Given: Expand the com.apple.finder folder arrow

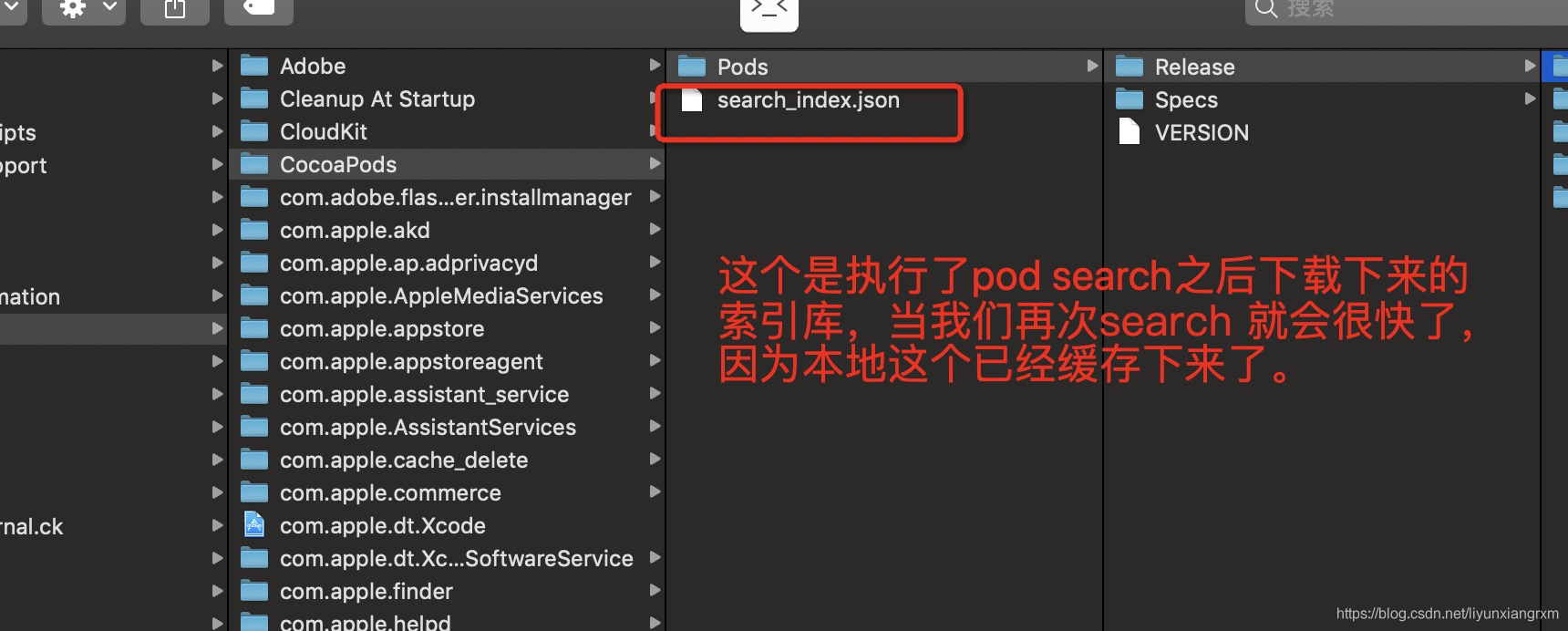Looking at the screenshot, I should tap(655, 591).
